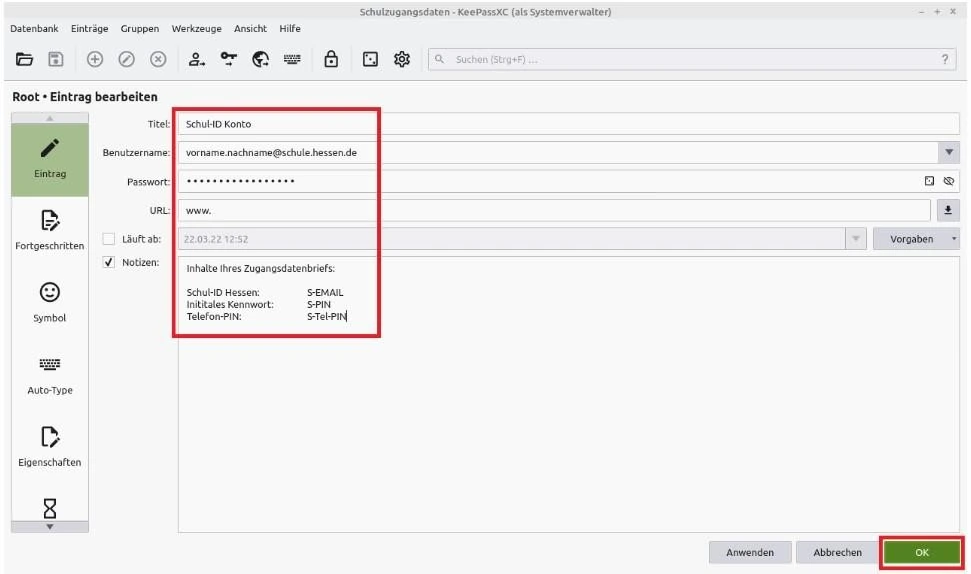Open database folder icon in toolbar
This screenshot has height=574, width=971.
tap(24, 59)
